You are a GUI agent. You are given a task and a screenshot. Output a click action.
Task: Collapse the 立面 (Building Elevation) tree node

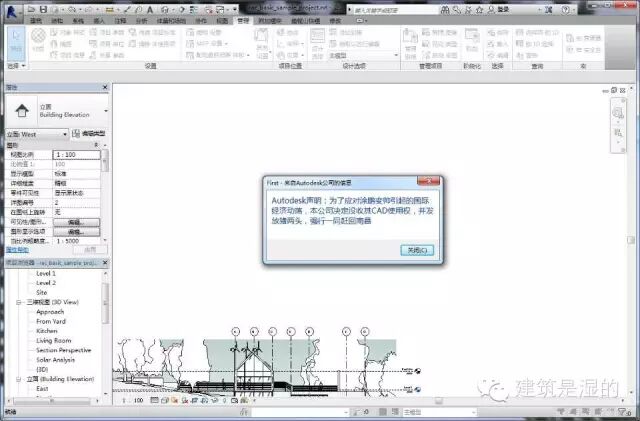click(18, 379)
